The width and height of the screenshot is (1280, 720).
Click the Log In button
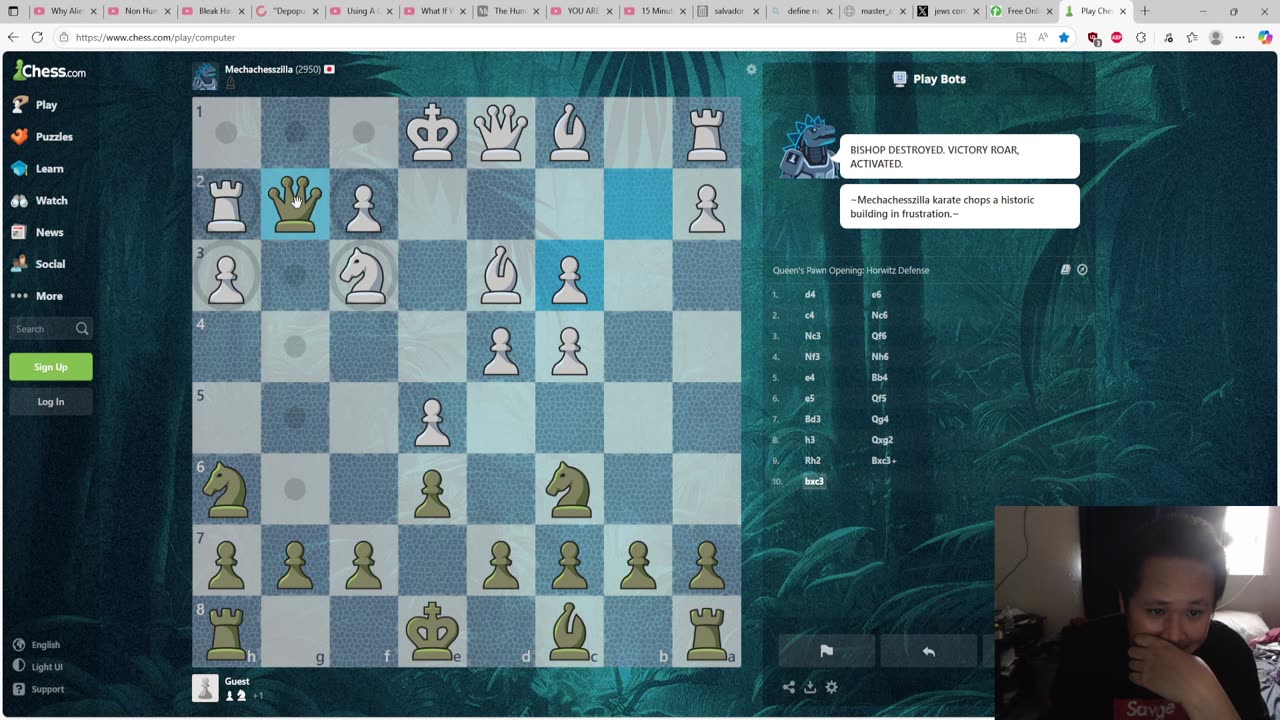coord(51,402)
